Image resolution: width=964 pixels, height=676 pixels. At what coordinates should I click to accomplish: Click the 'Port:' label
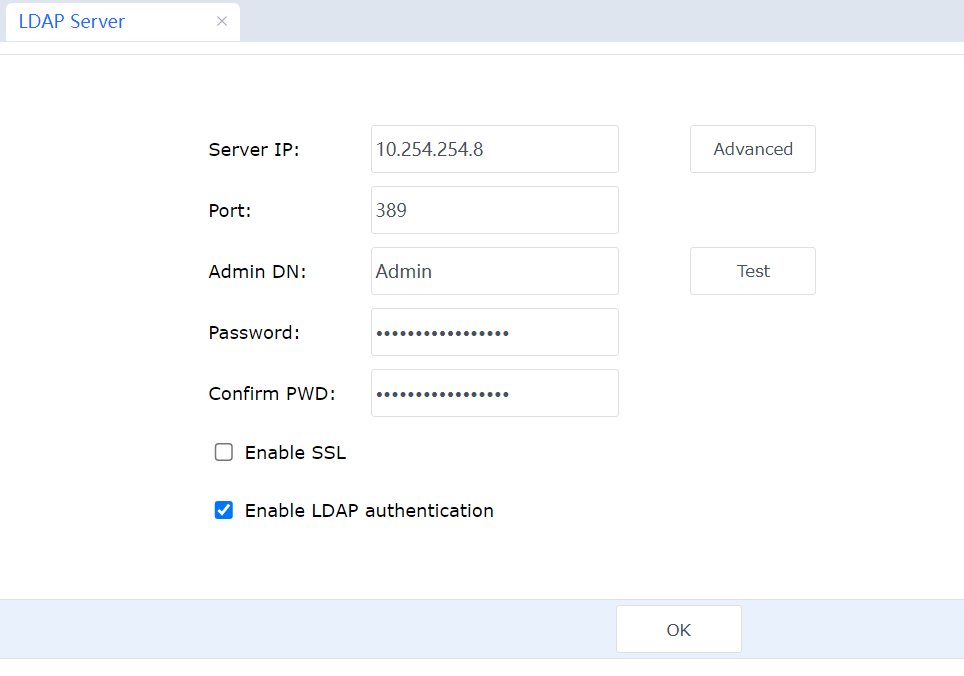pyautogui.click(x=229, y=211)
